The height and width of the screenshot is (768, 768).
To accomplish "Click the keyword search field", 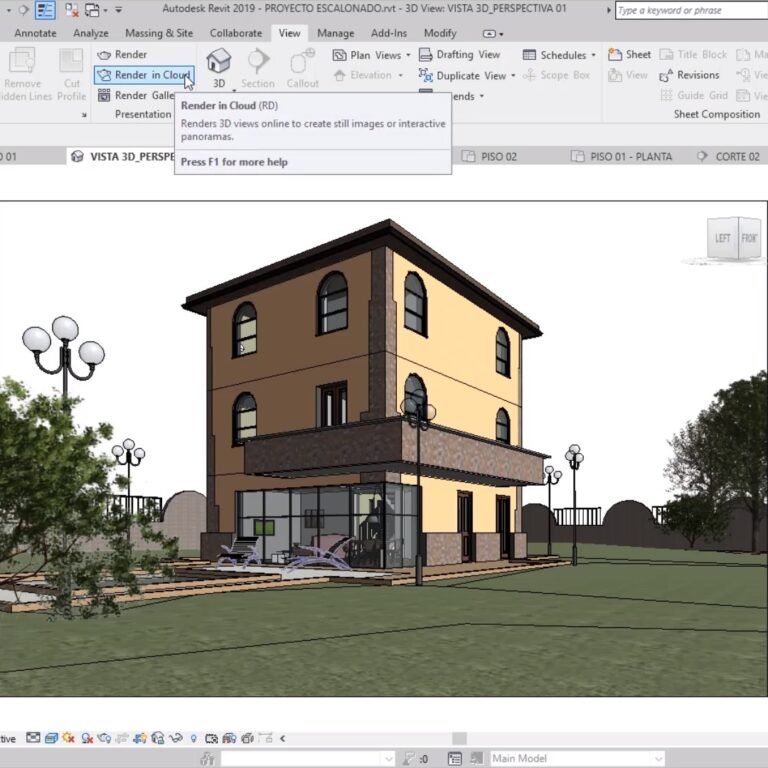I will (690, 11).
